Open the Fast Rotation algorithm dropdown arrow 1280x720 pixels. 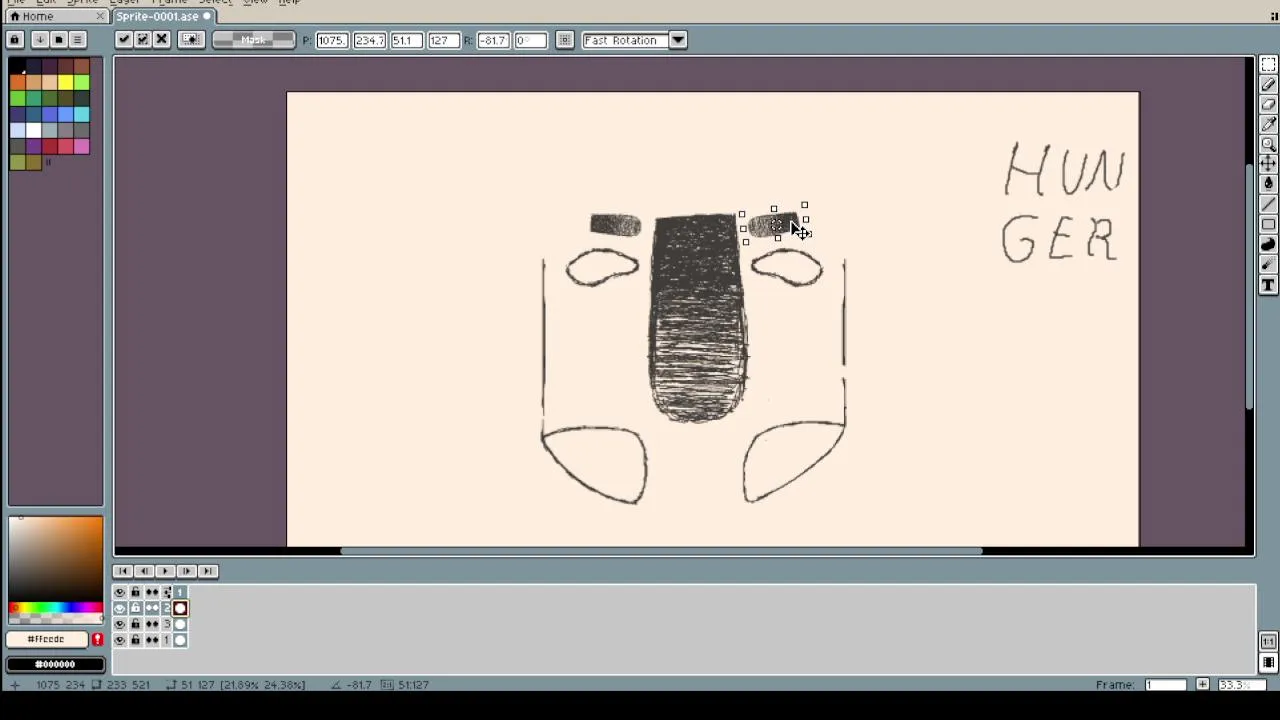point(678,40)
